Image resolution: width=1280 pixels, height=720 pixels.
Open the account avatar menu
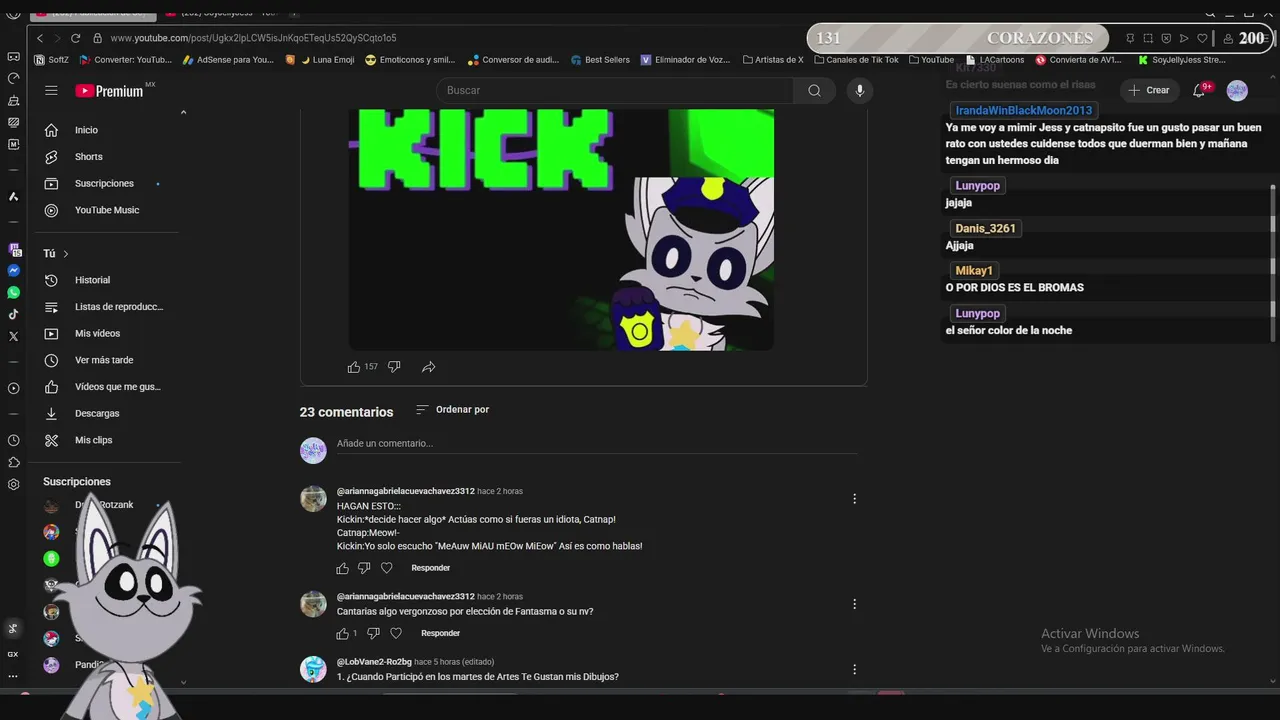point(1237,90)
